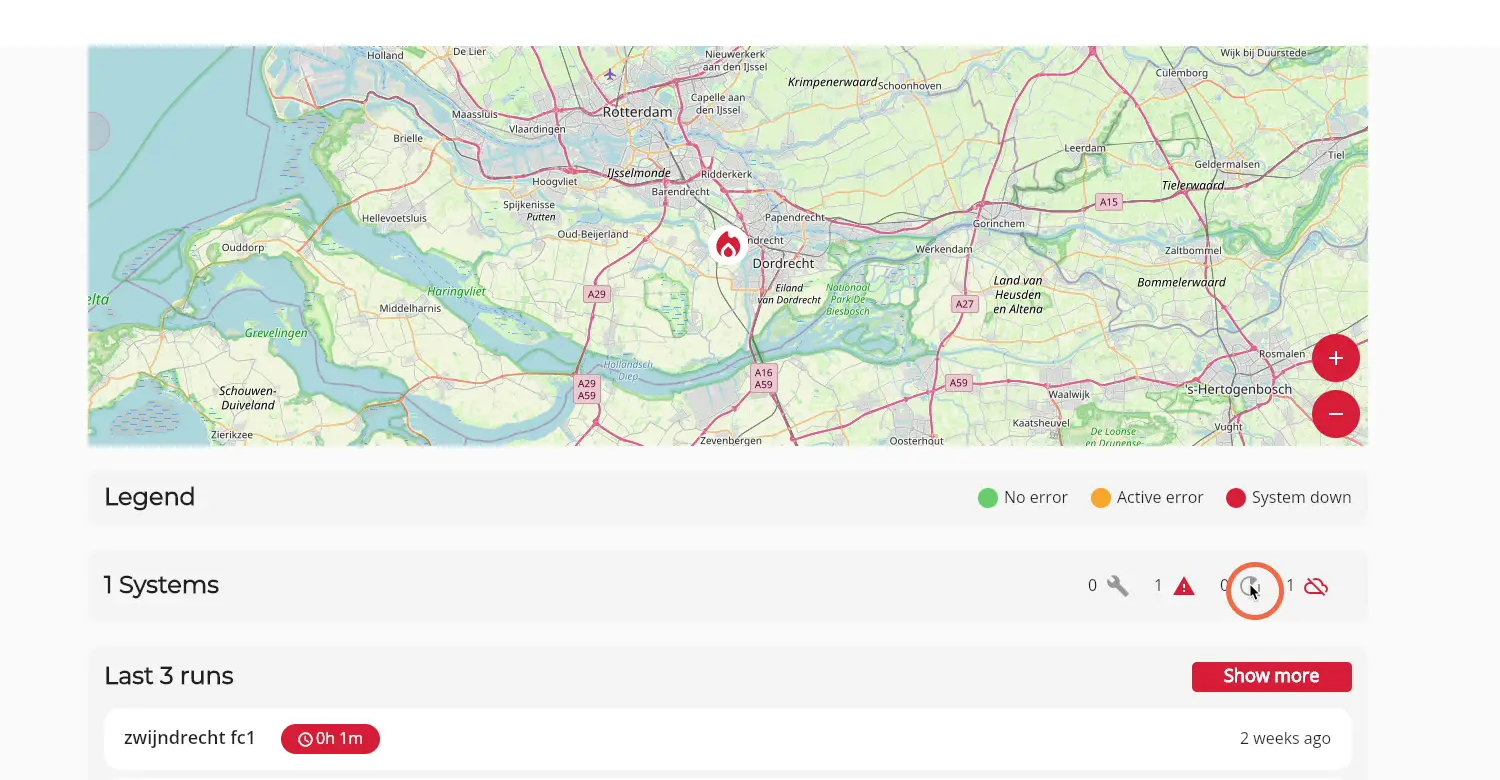The width and height of the screenshot is (1500, 780).
Task: Click 's-Hertogenbosch label on the map
Action: point(1238,389)
